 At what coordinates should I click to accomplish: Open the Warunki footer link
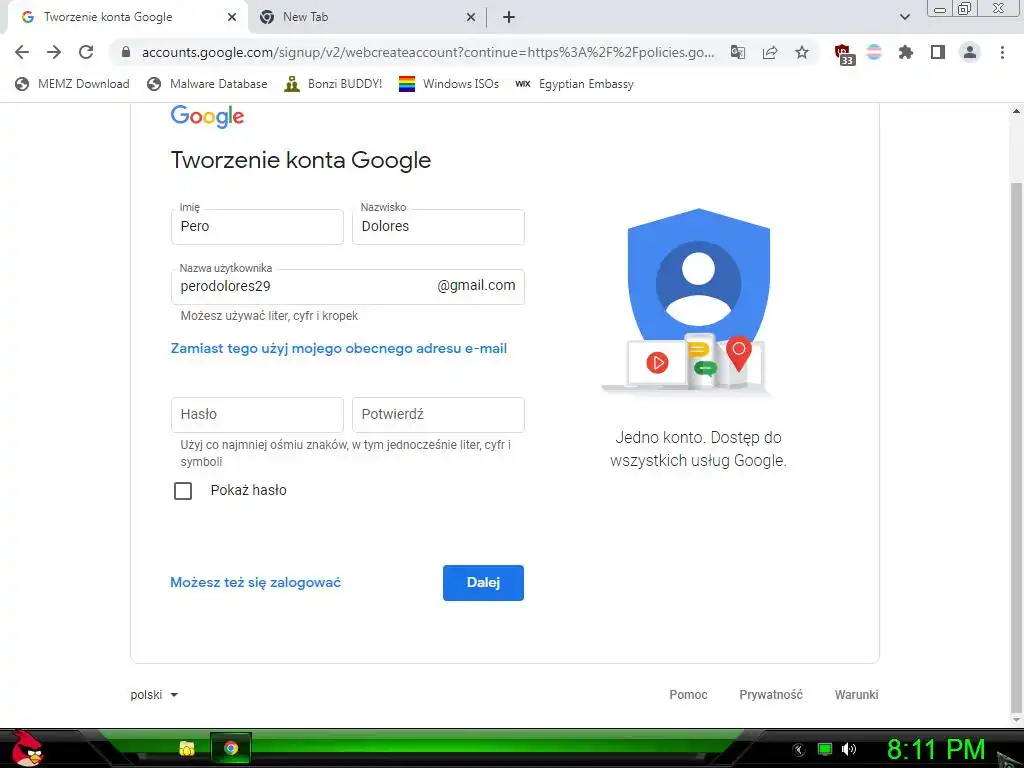pyautogui.click(x=856, y=695)
